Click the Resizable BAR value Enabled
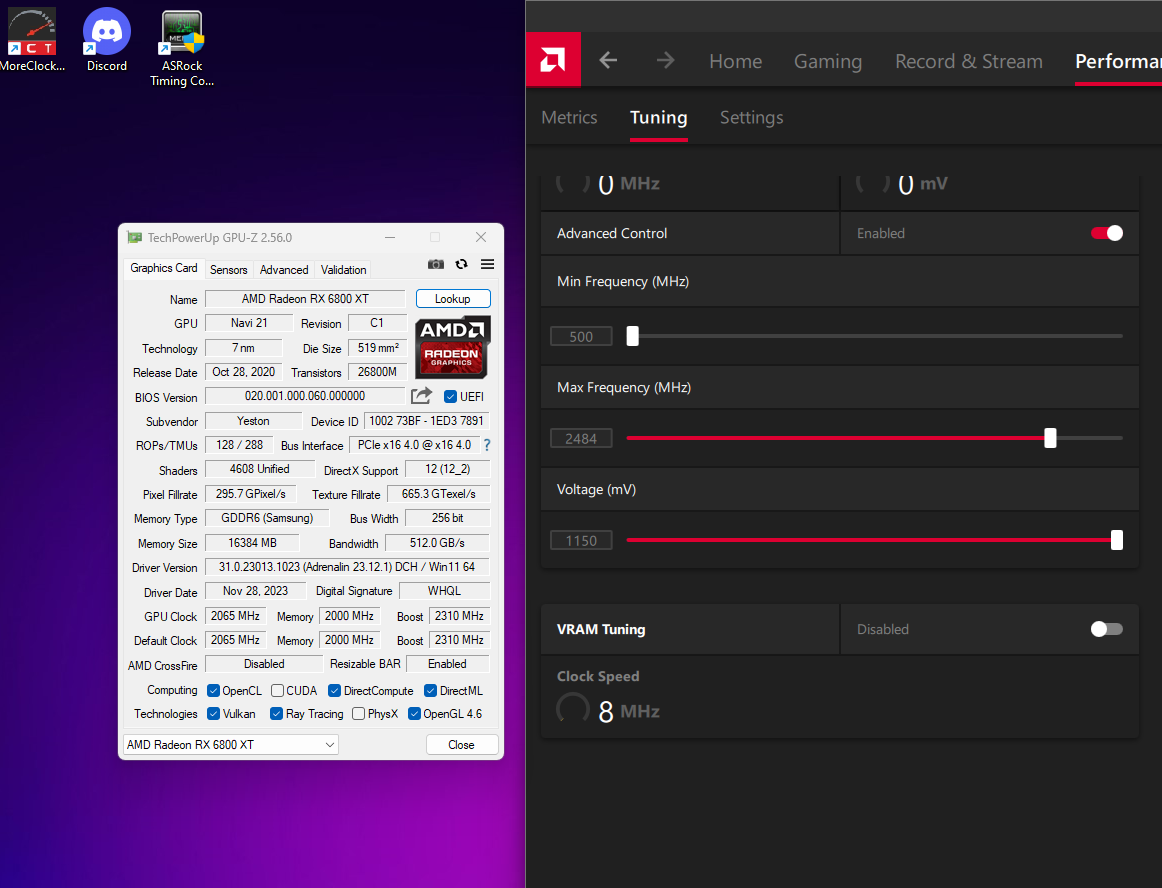Viewport: 1162px width, 888px height. 448,664
